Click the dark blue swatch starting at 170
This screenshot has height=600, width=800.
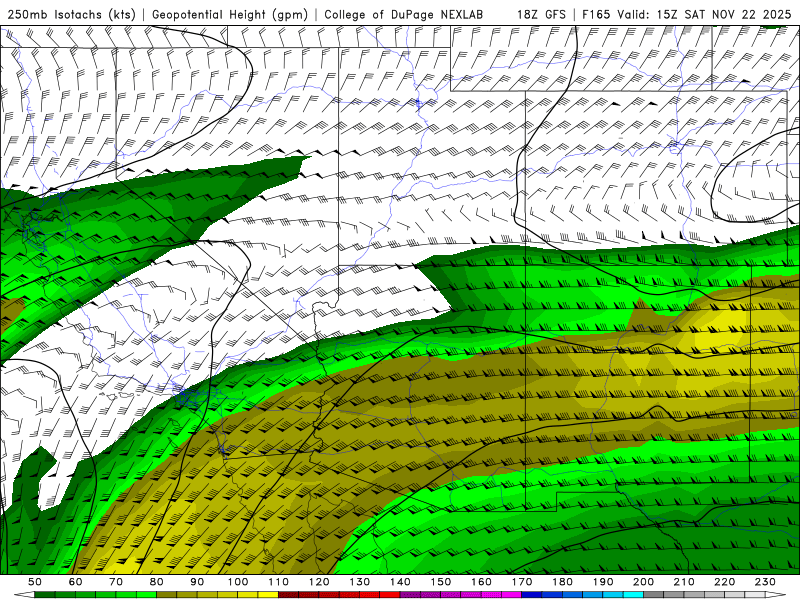532,595
